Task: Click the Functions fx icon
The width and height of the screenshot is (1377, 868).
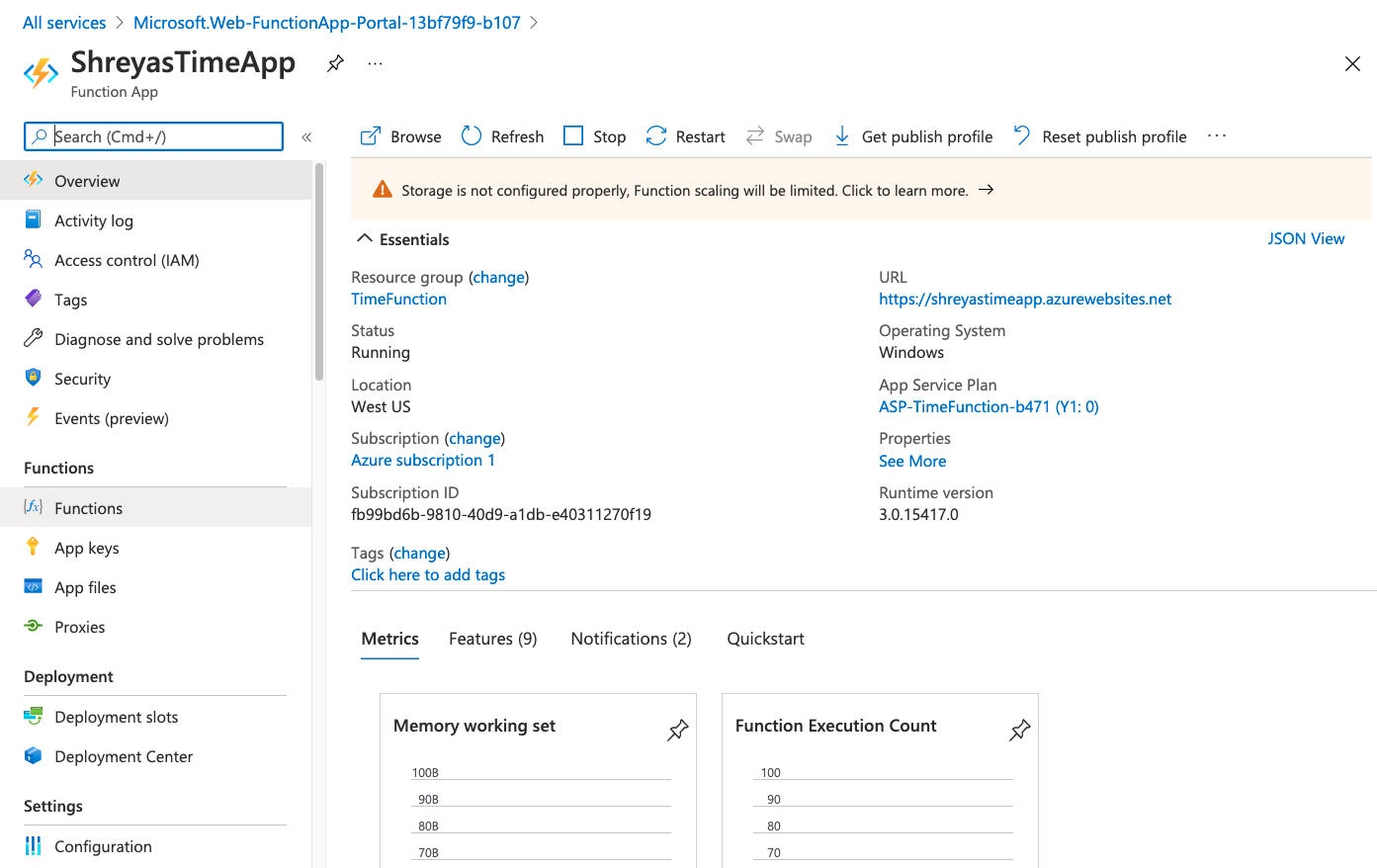Action: pos(34,507)
